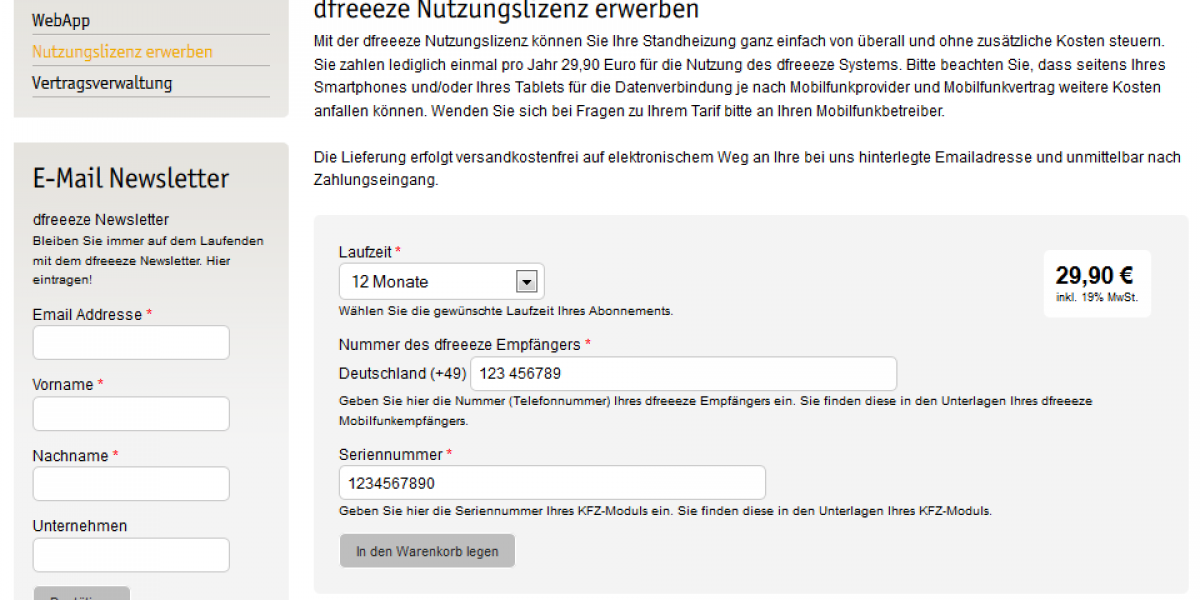Select Nutzungslizenz erwerben in sidebar menu
The width and height of the screenshot is (1200, 600).
[x=122, y=52]
